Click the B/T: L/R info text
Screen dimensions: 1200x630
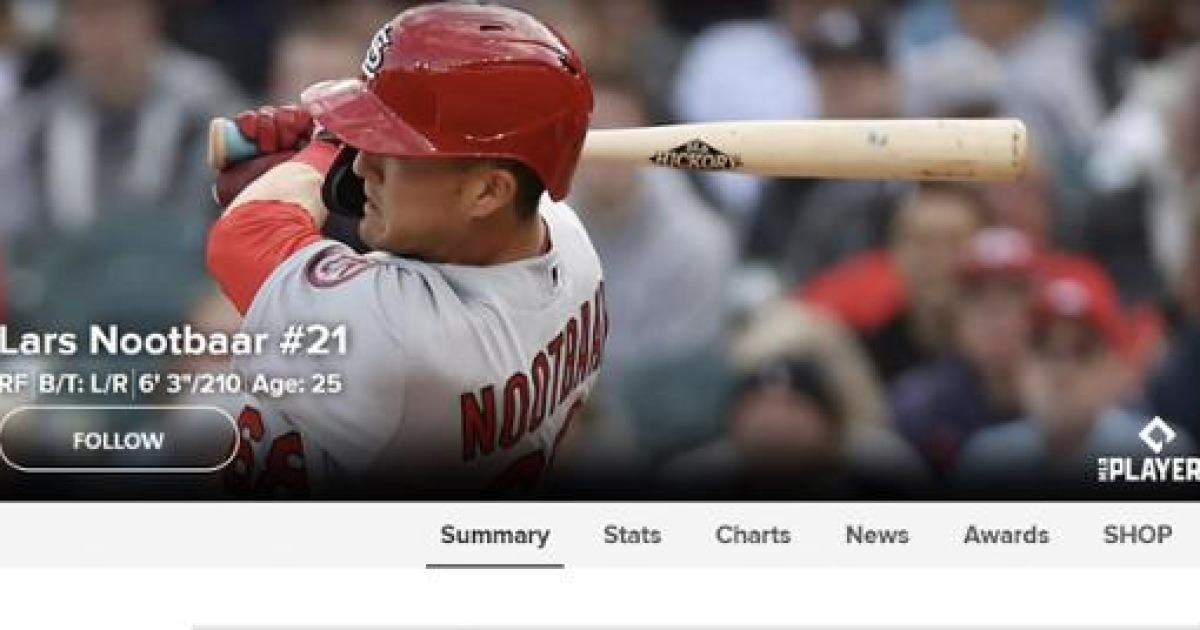point(84,384)
